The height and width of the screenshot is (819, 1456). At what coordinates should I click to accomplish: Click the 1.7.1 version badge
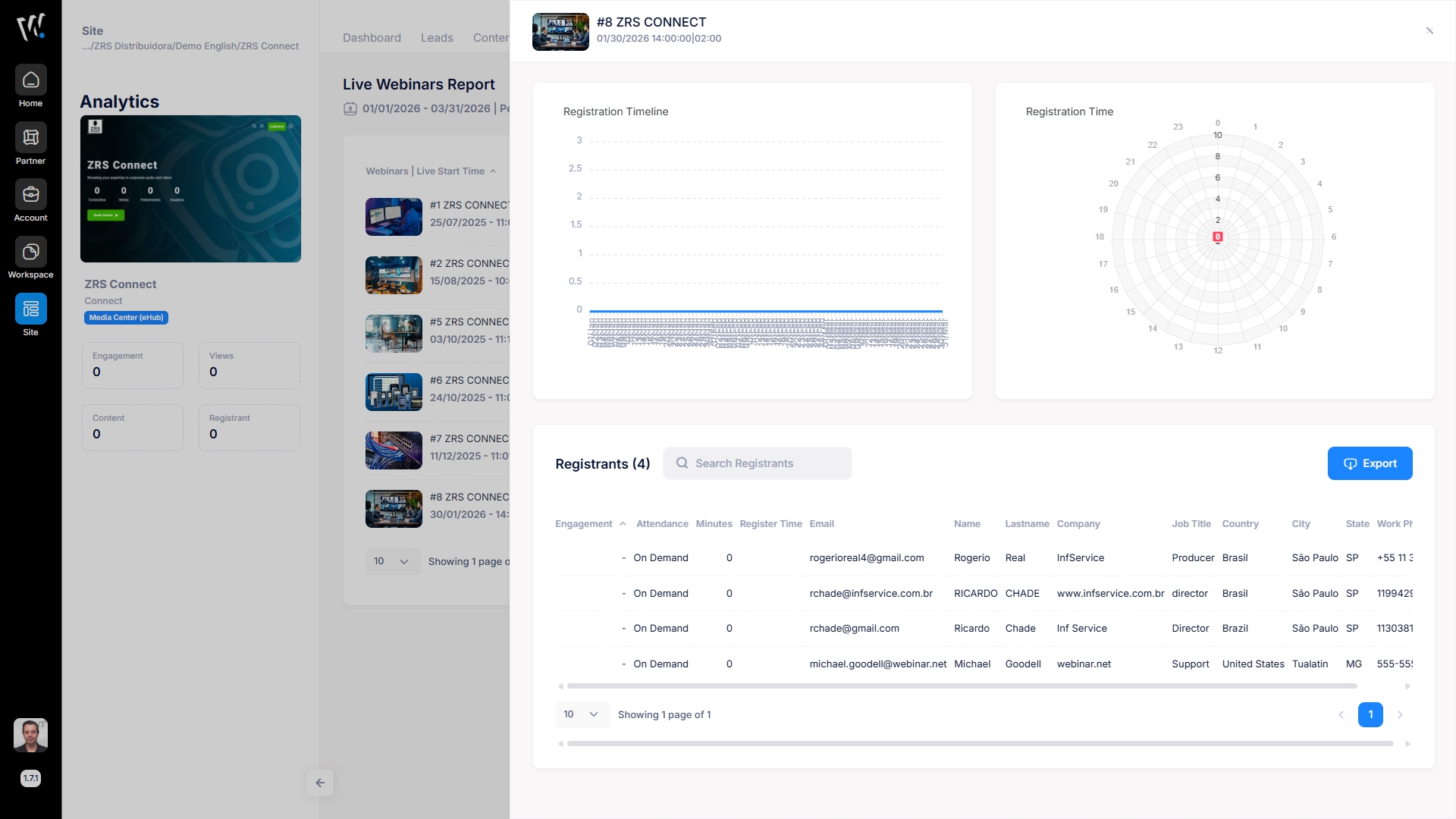(x=30, y=778)
